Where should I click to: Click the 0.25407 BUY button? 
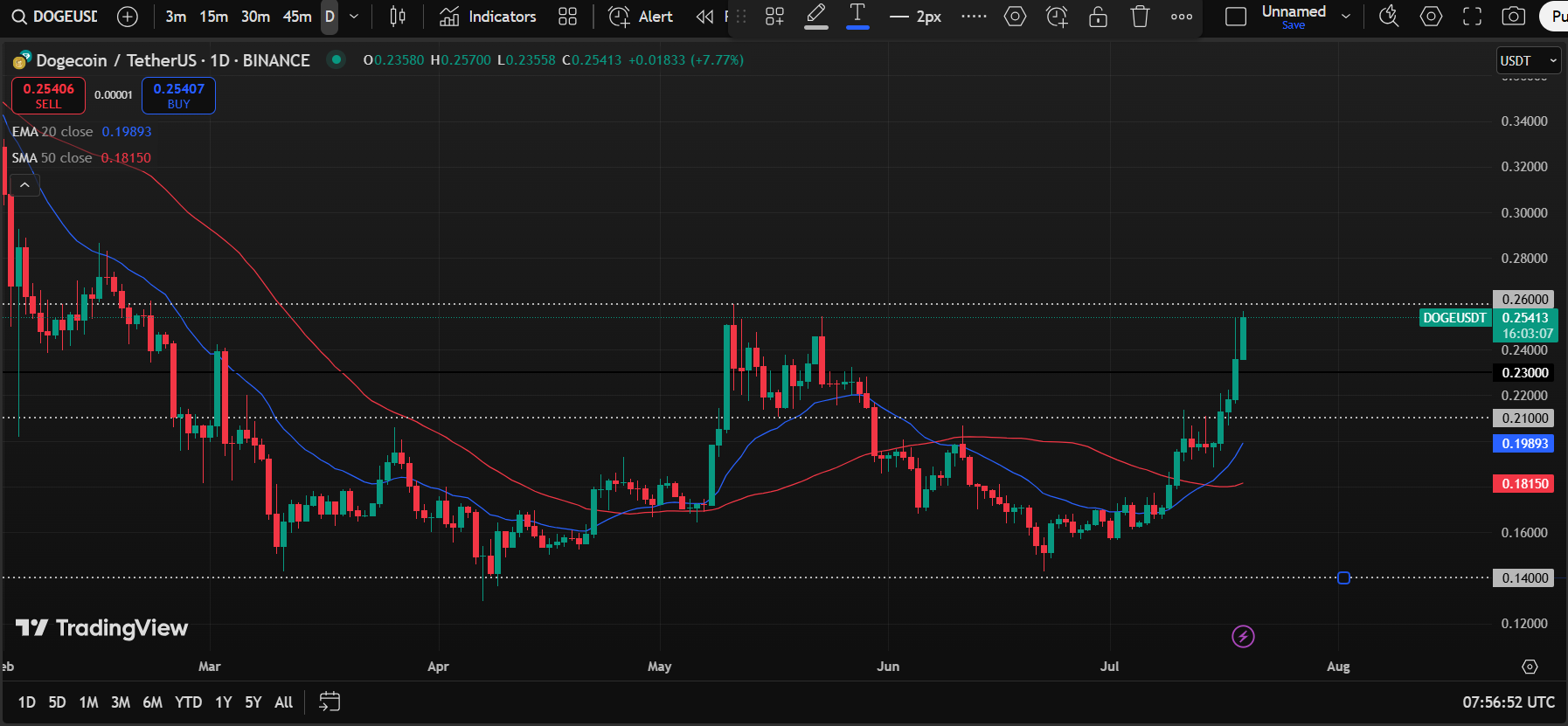click(178, 95)
